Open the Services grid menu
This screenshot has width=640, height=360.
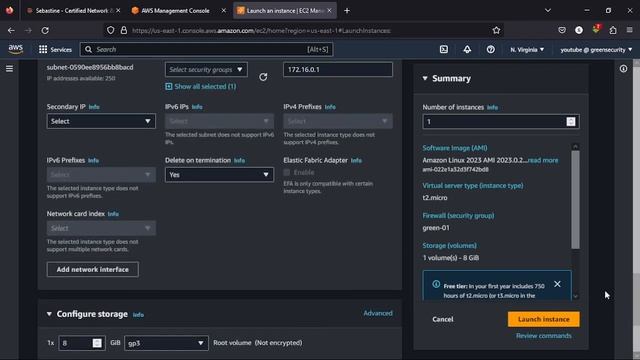[x=55, y=49]
